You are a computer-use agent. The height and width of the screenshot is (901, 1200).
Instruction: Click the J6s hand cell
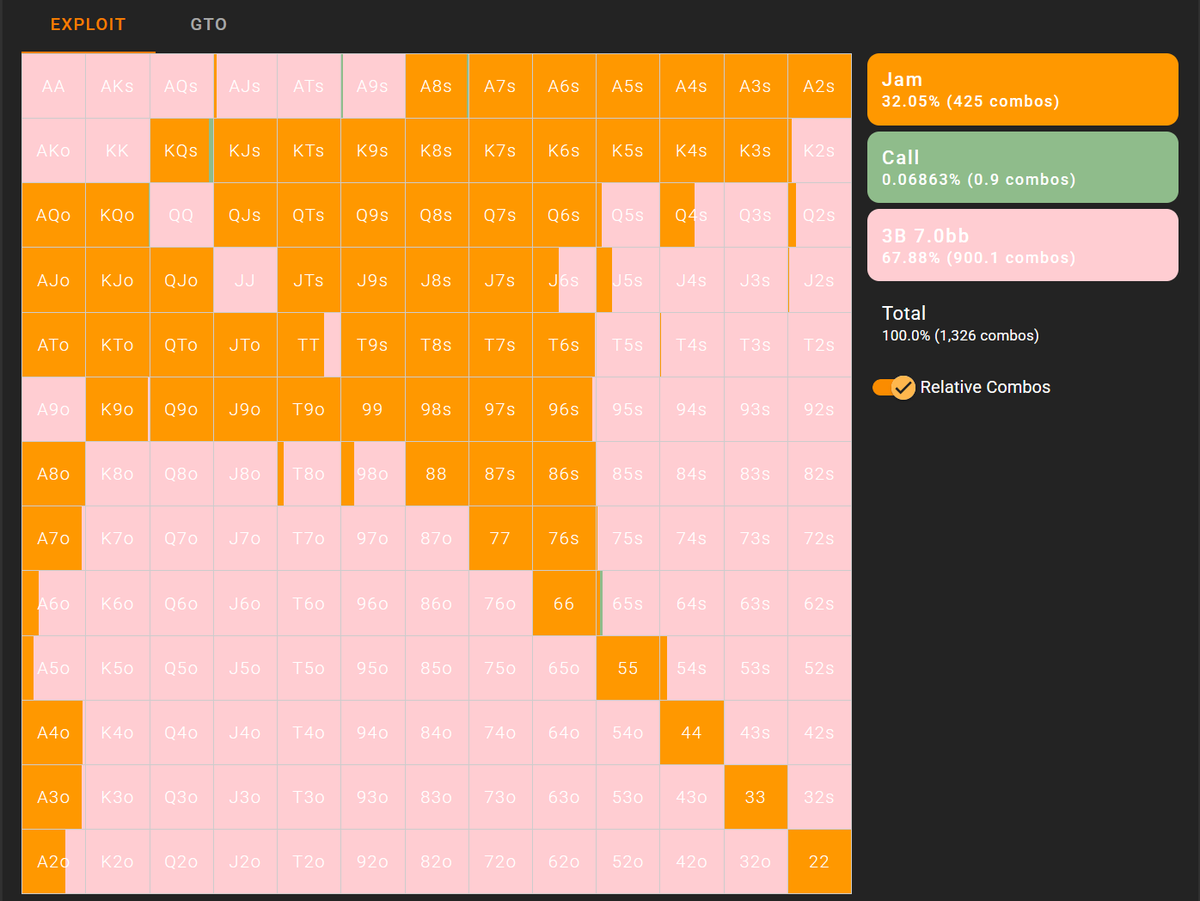(x=564, y=280)
